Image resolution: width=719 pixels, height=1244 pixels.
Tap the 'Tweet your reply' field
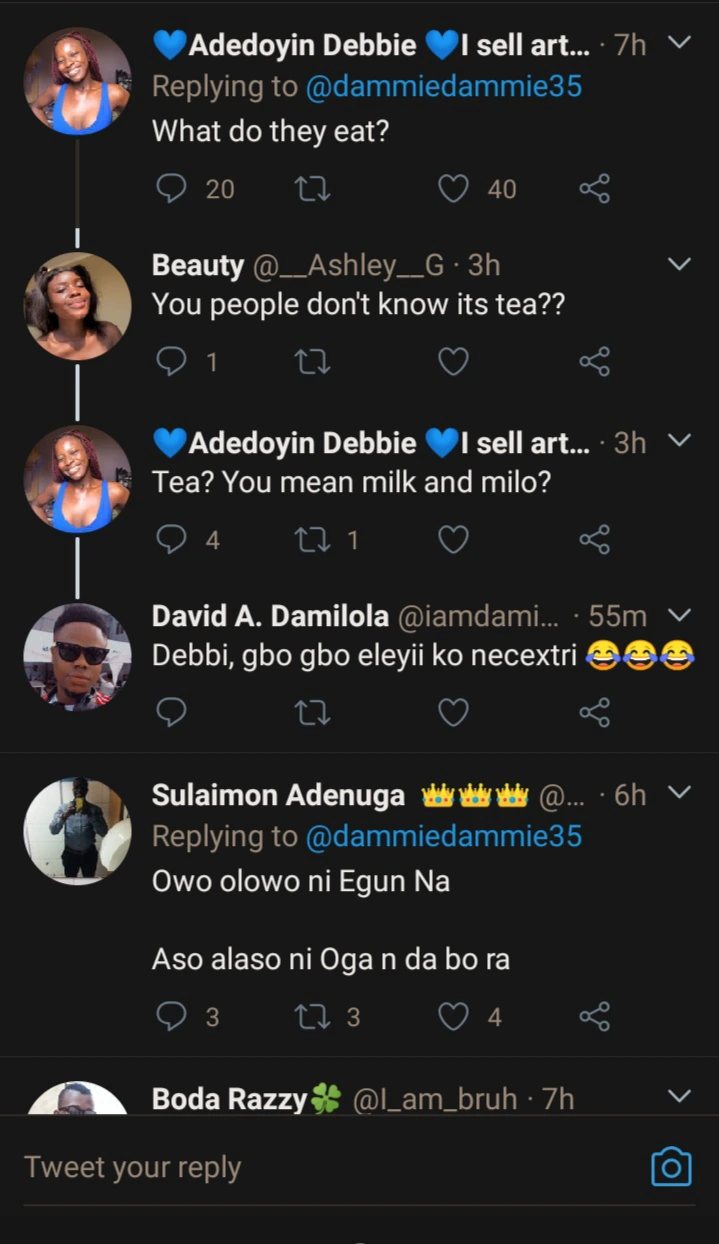300,1167
